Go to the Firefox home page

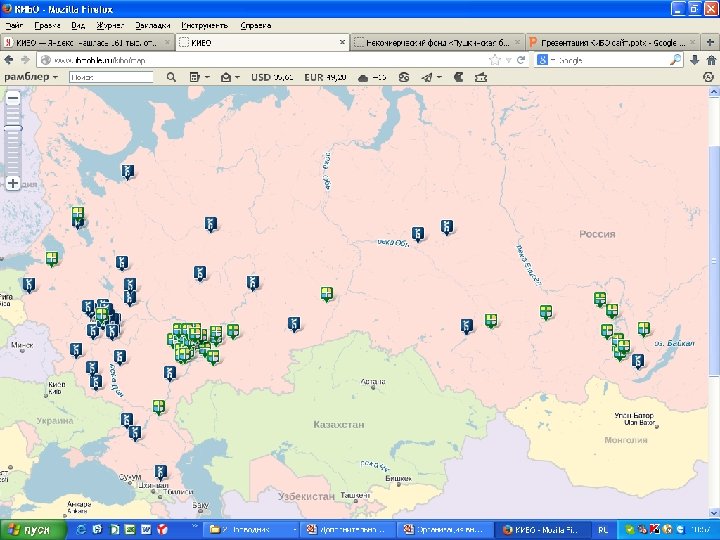coord(711,60)
